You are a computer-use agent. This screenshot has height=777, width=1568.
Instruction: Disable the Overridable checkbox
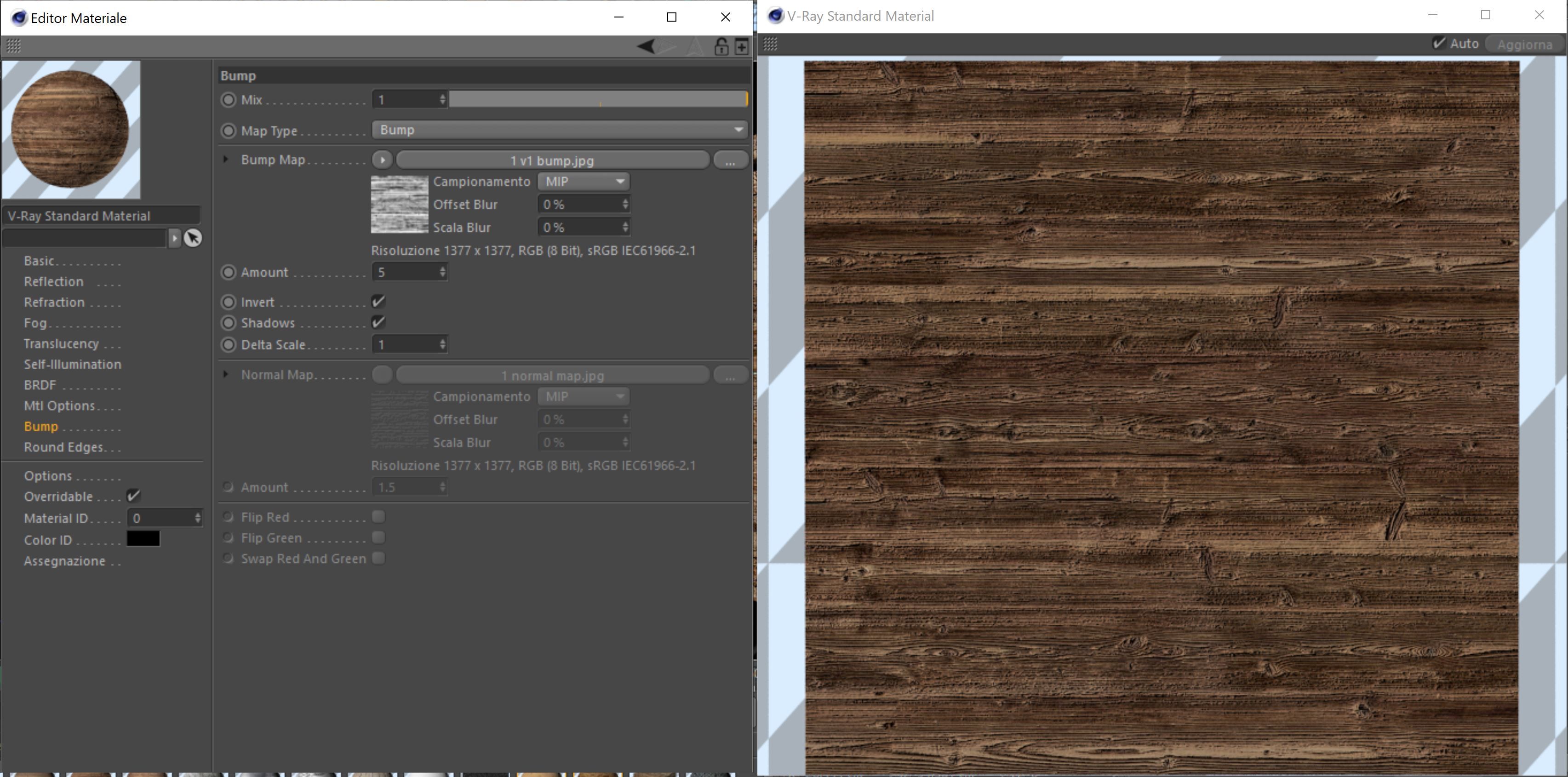[x=133, y=496]
